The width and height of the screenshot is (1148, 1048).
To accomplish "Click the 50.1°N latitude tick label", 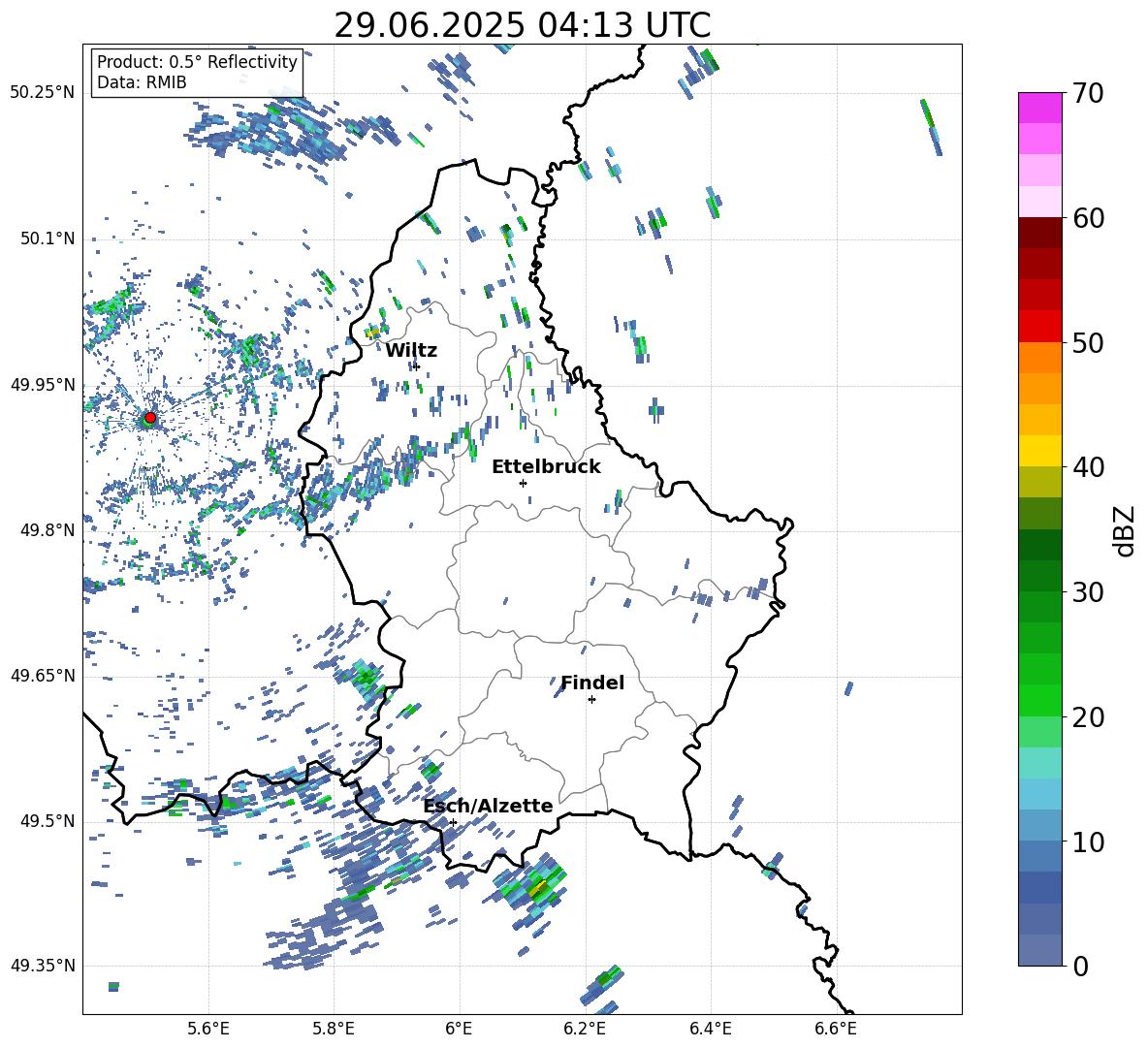I will [x=47, y=238].
